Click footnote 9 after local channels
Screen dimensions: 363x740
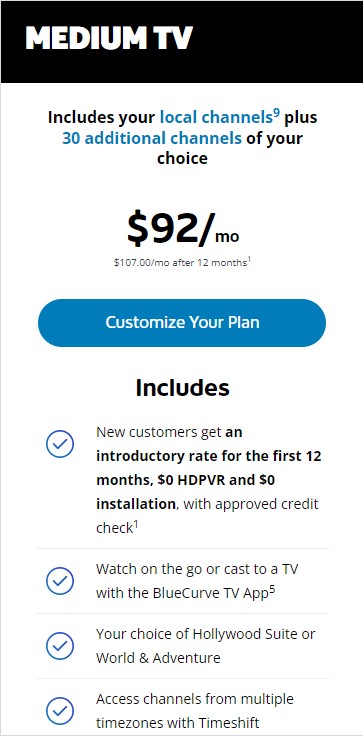point(277,114)
